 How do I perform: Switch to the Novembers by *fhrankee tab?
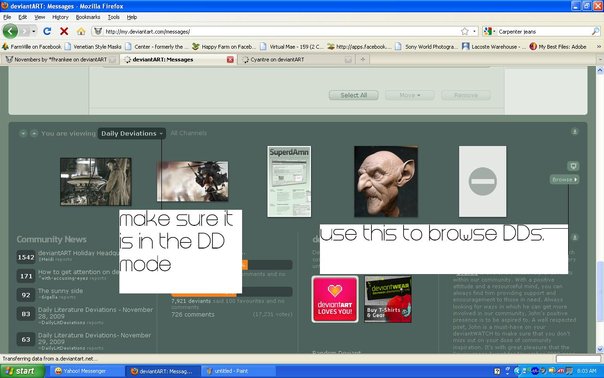60,59
